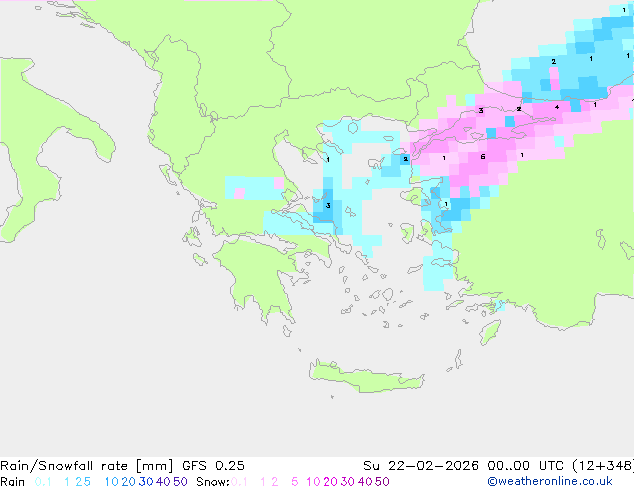Click the island of Rhodes on the map
This screenshot has width=634, height=490.
490,332
